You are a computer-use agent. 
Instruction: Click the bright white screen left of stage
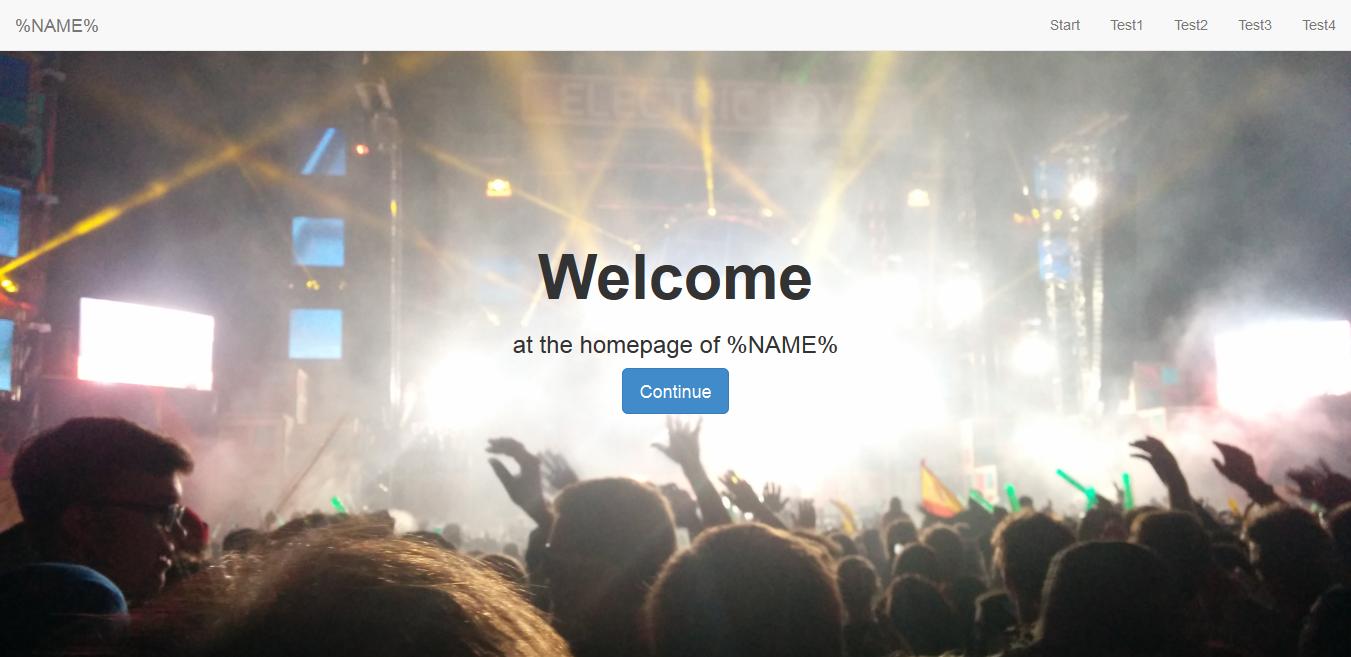click(146, 343)
